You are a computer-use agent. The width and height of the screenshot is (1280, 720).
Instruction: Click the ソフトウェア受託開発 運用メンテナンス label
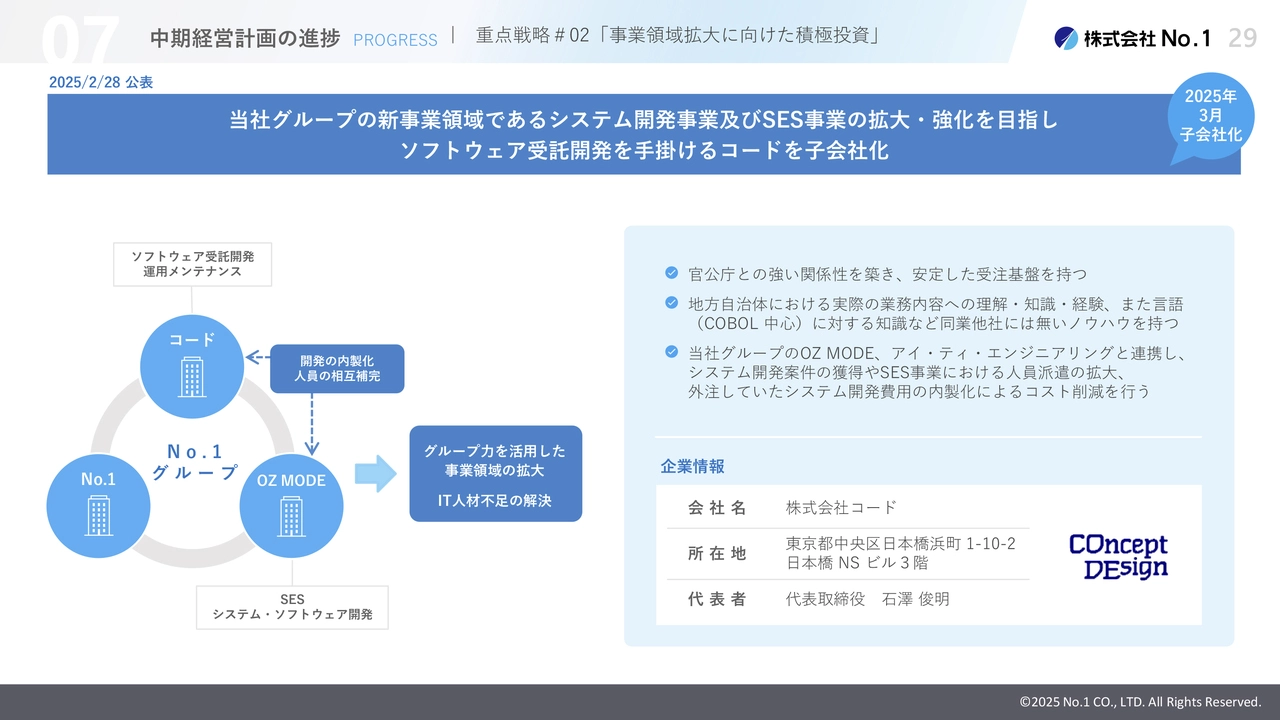[193, 264]
